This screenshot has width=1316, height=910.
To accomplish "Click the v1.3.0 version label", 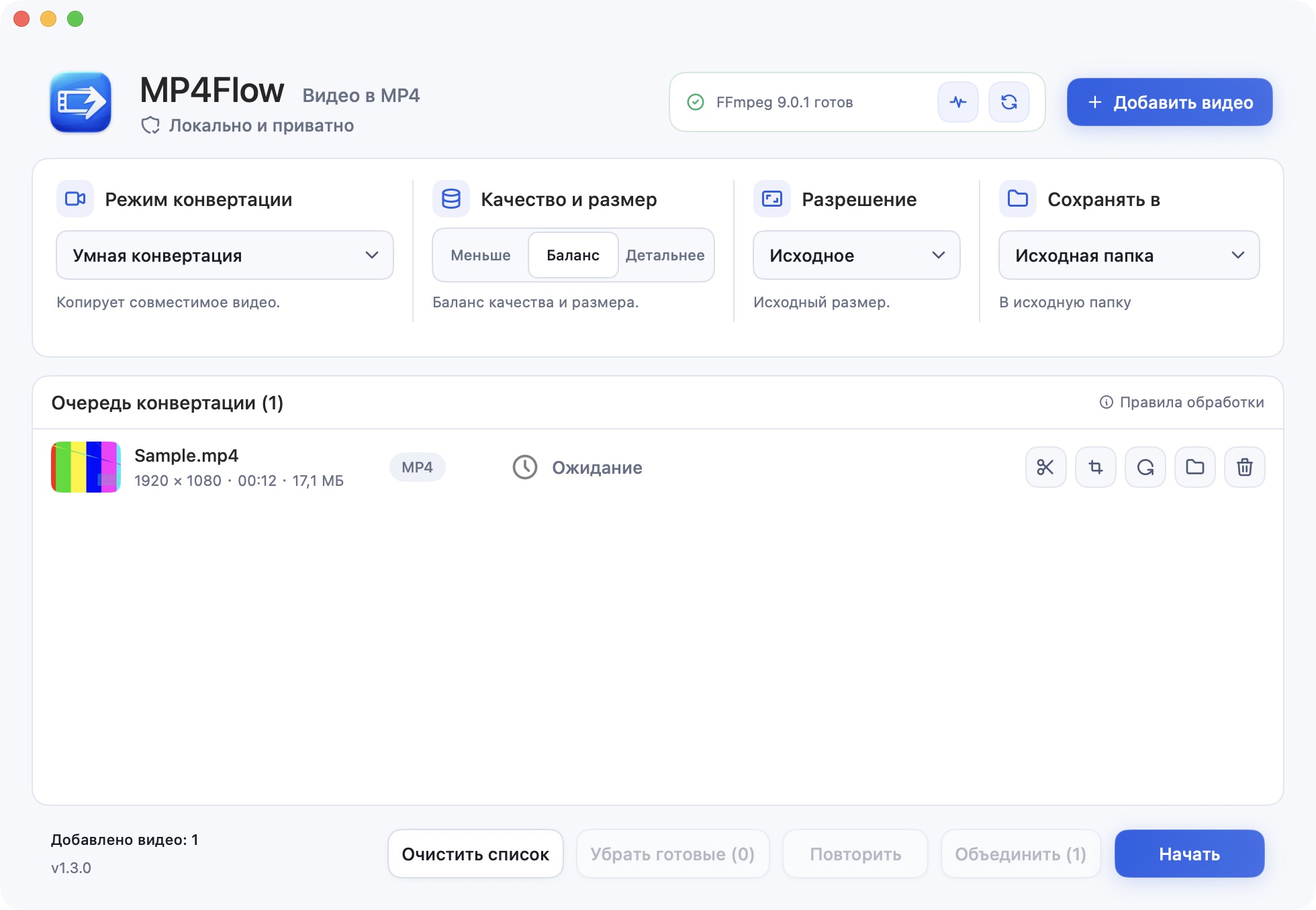I will [x=71, y=868].
